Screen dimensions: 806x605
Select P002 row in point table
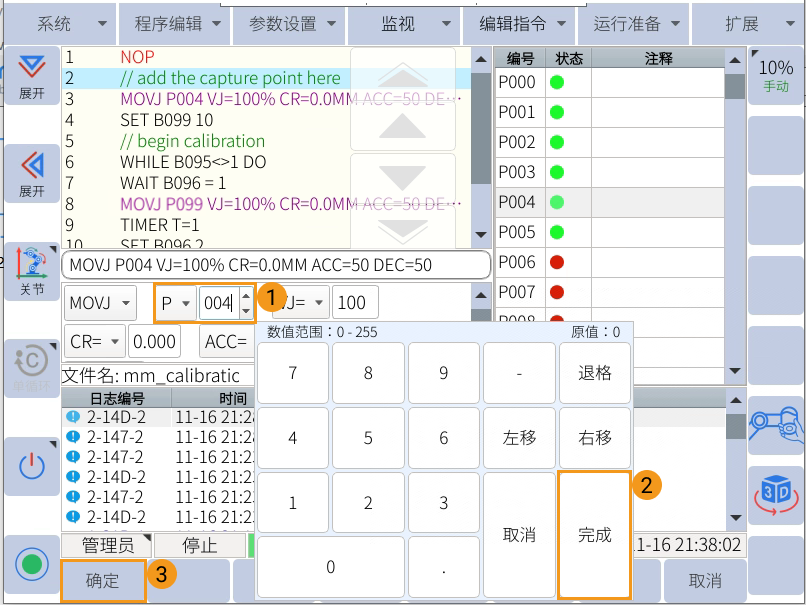point(610,142)
